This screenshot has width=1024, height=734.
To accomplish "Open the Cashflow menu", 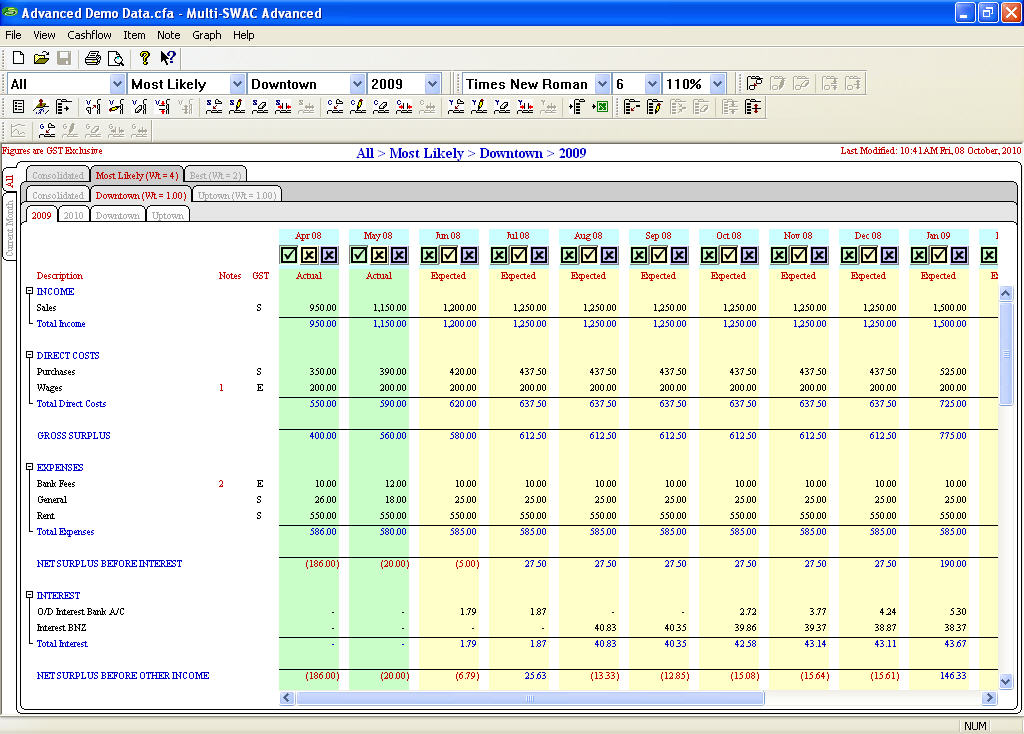I will pos(89,35).
